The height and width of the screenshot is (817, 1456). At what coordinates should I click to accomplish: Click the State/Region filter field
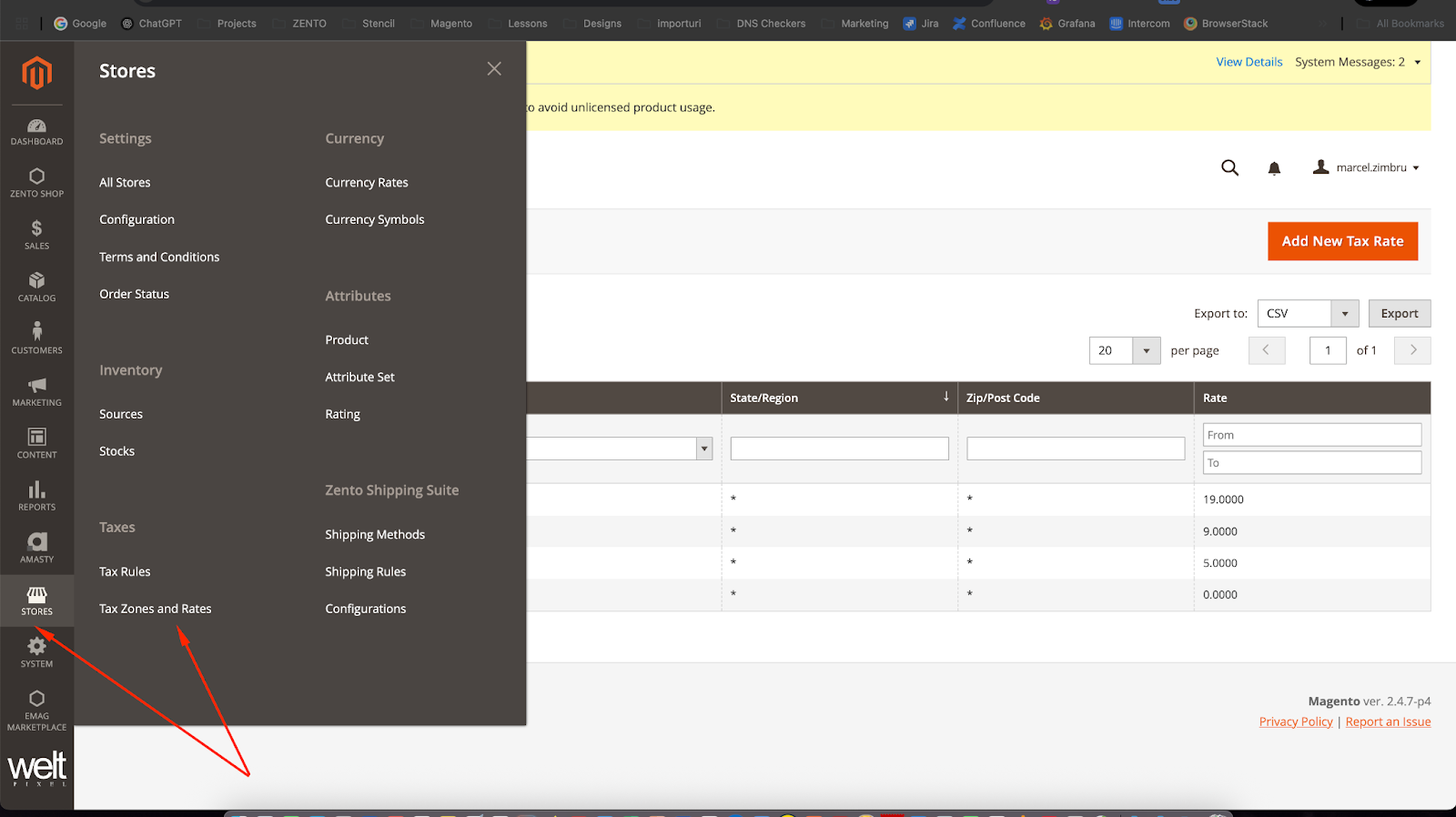(x=839, y=449)
